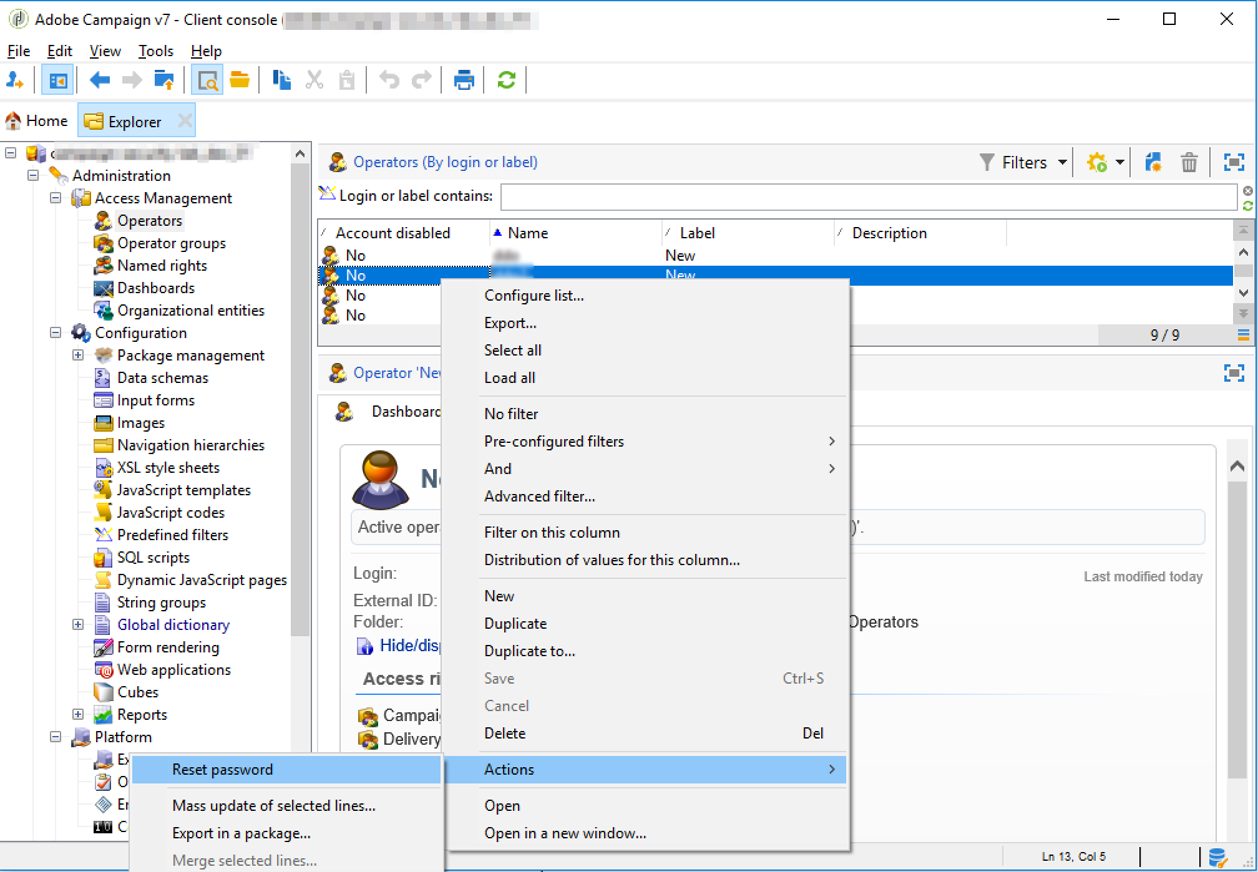Expand the Package management node
The height and width of the screenshot is (872, 1258).
(78, 355)
